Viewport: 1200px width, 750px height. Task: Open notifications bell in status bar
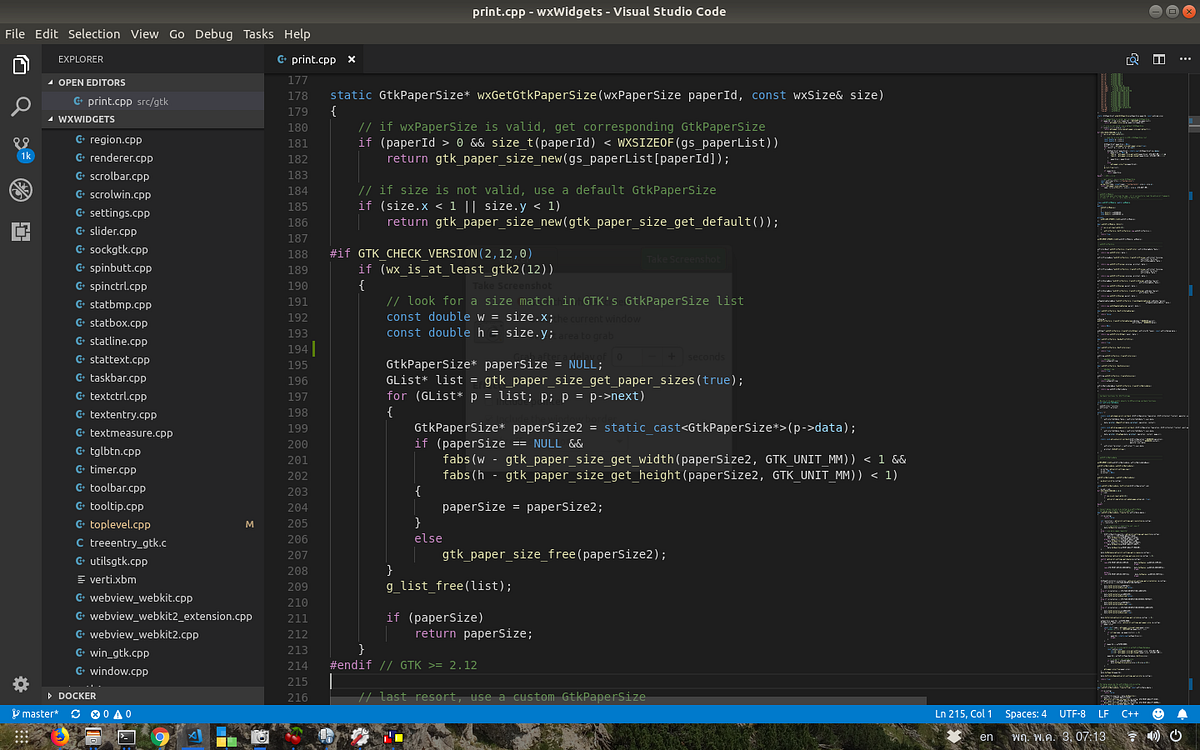1181,714
